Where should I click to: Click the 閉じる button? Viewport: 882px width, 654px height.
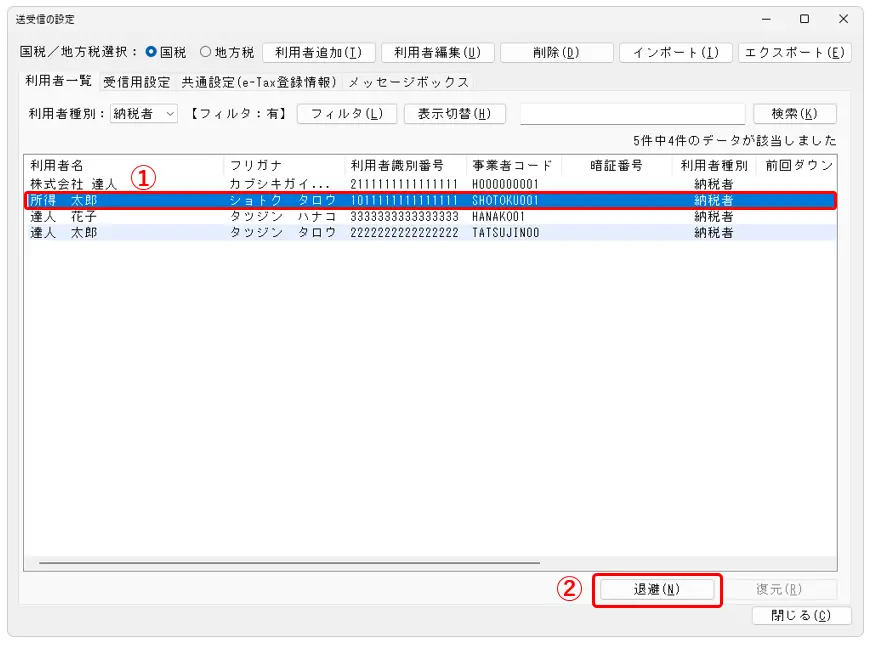point(801,616)
